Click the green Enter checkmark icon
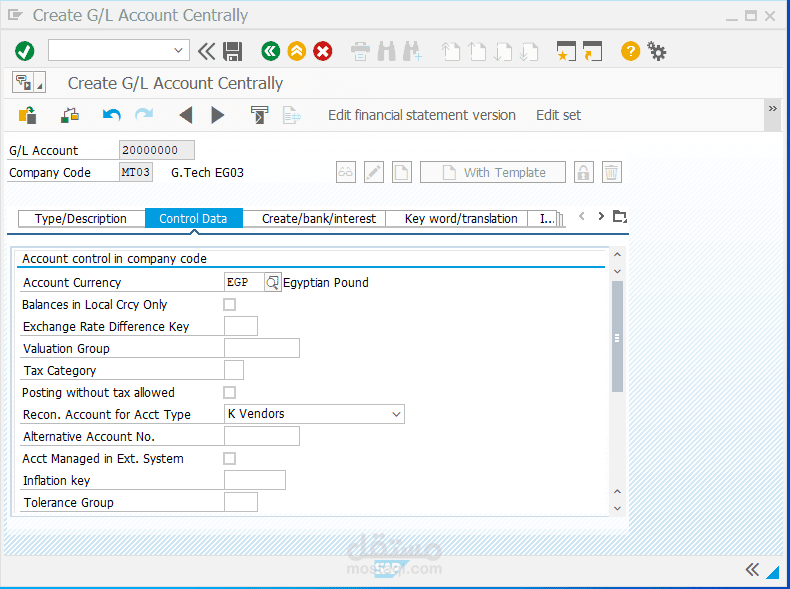Image resolution: width=790 pixels, height=589 pixels. coord(25,51)
